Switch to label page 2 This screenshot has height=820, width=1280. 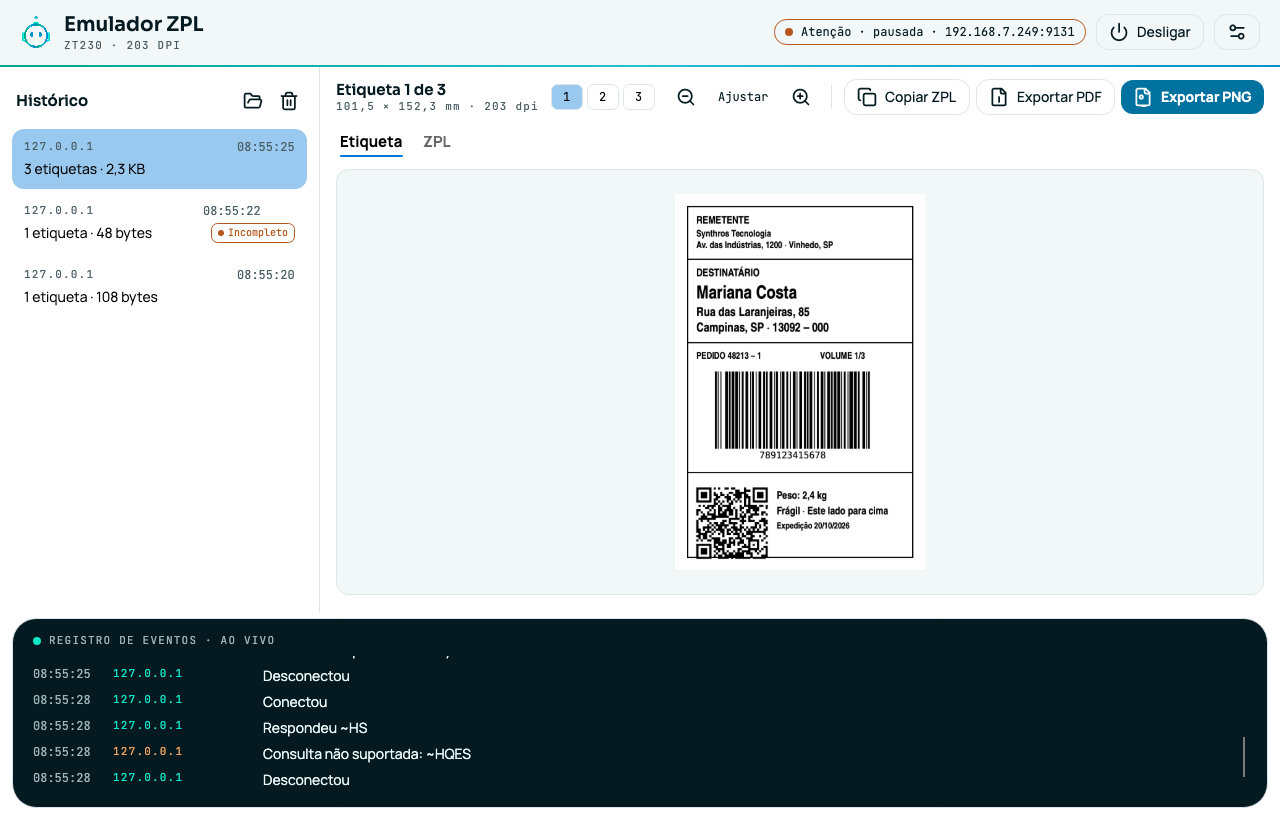pos(602,97)
